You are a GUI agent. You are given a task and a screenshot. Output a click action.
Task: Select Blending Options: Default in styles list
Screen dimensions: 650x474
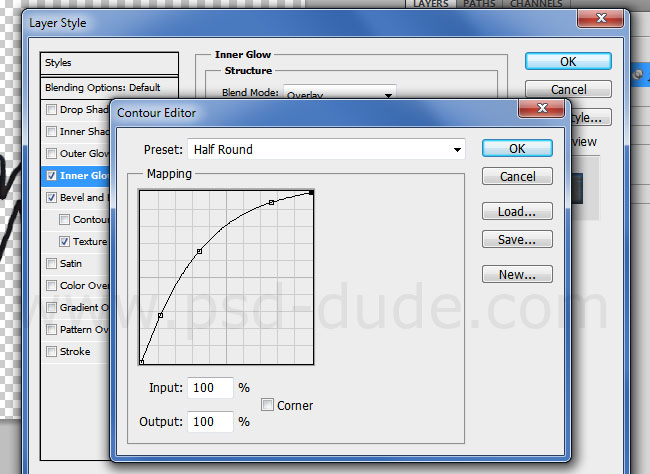click(x=102, y=87)
